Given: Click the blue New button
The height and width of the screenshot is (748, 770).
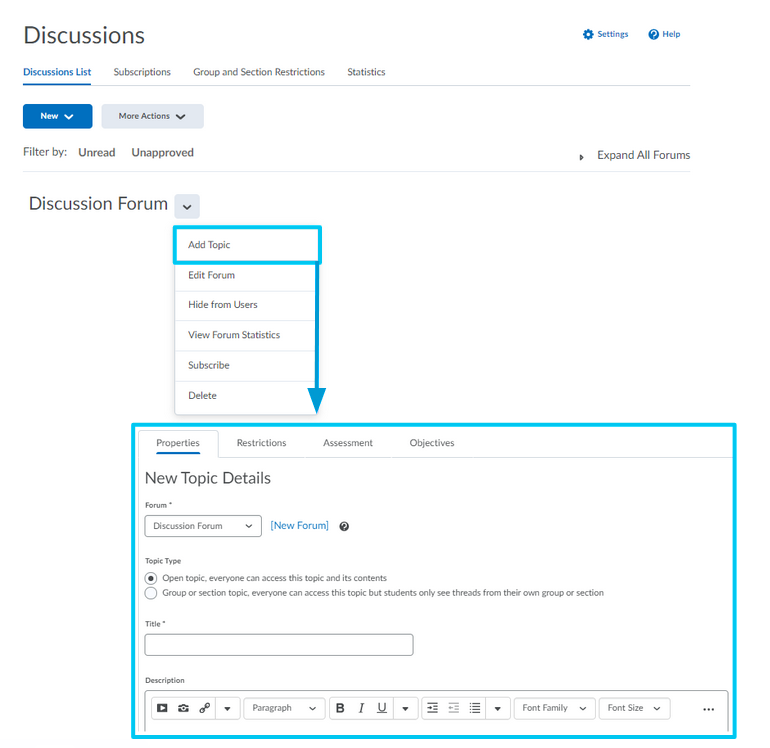Looking at the screenshot, I should click(57, 116).
